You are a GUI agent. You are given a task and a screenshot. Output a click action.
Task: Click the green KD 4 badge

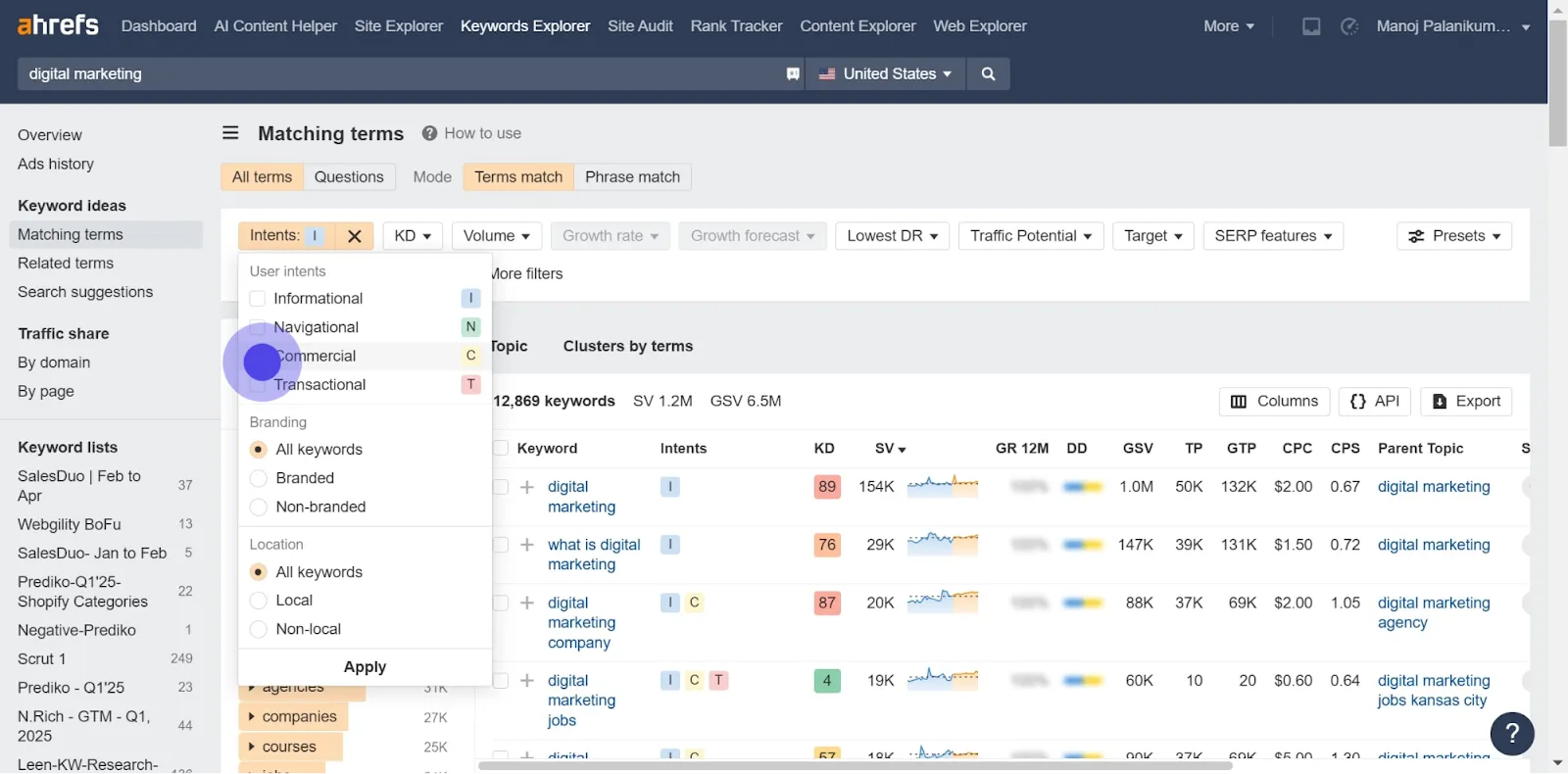[827, 680]
